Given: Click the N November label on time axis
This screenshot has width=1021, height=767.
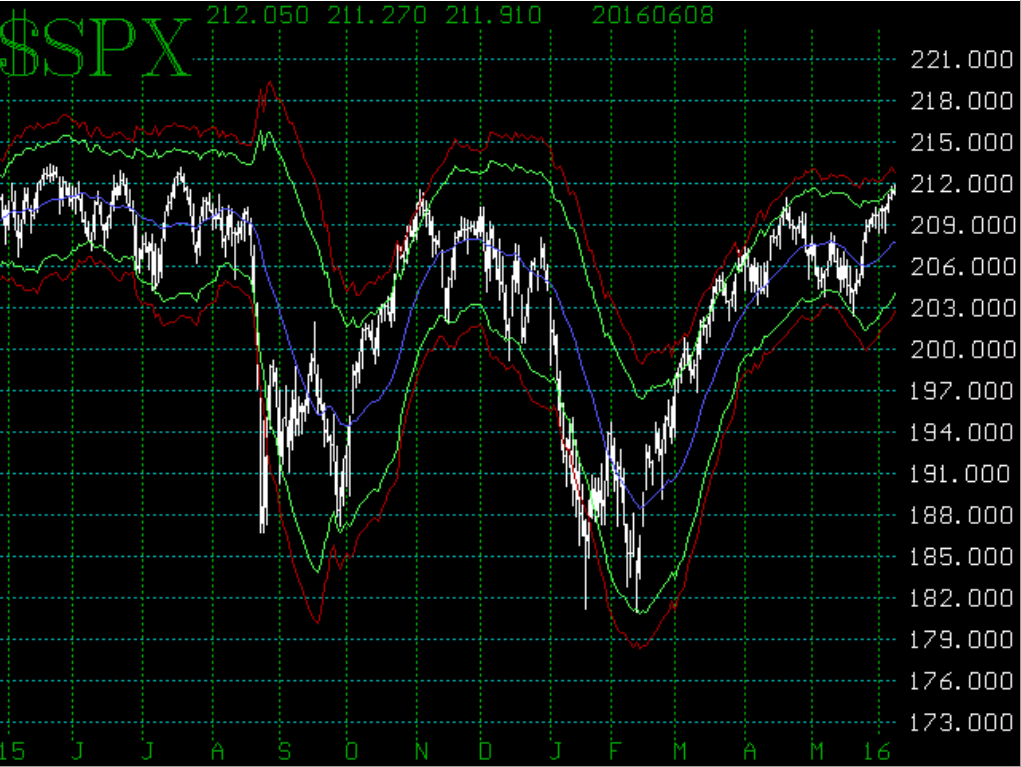Looking at the screenshot, I should (x=421, y=751).
